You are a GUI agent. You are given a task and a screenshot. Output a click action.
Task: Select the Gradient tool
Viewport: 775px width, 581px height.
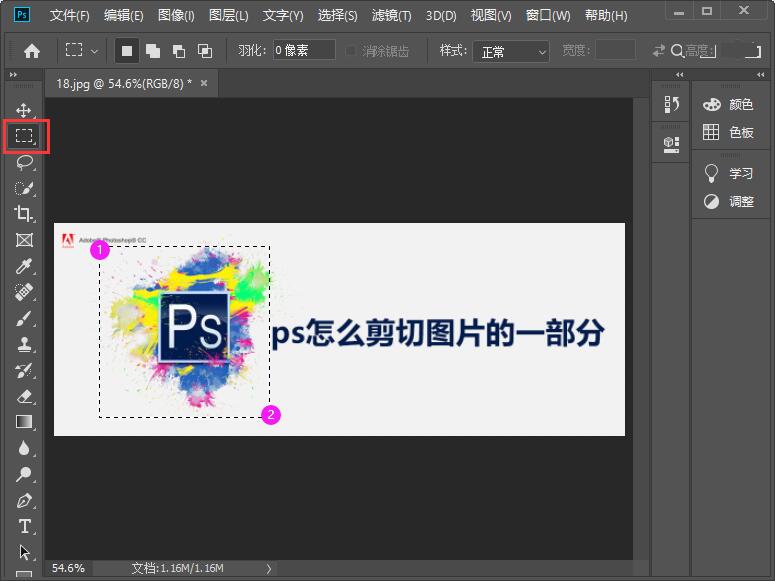click(x=24, y=422)
